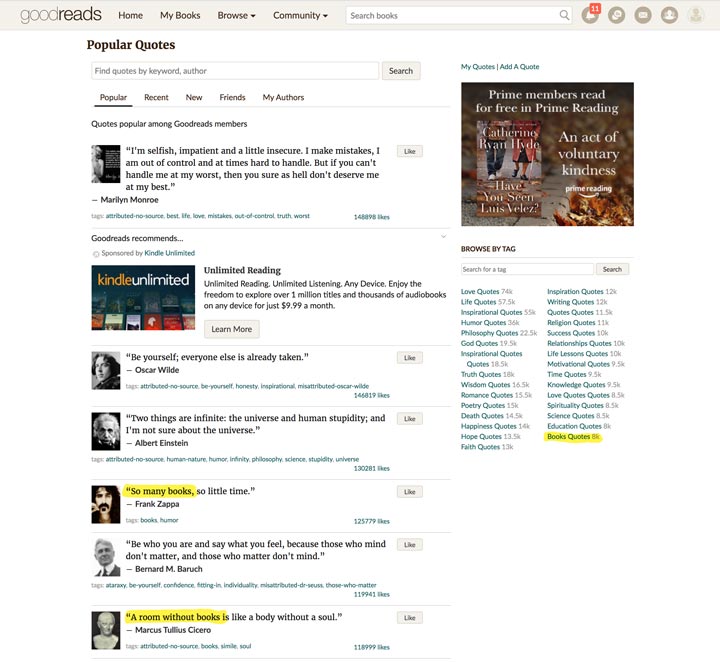Open the Add A Quote link
Image resolution: width=720 pixels, height=662 pixels.
[519, 67]
